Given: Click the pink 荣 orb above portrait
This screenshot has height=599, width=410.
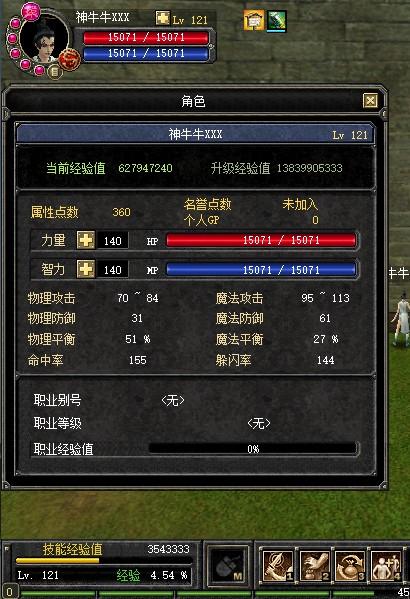Looking at the screenshot, I should (x=31, y=12).
